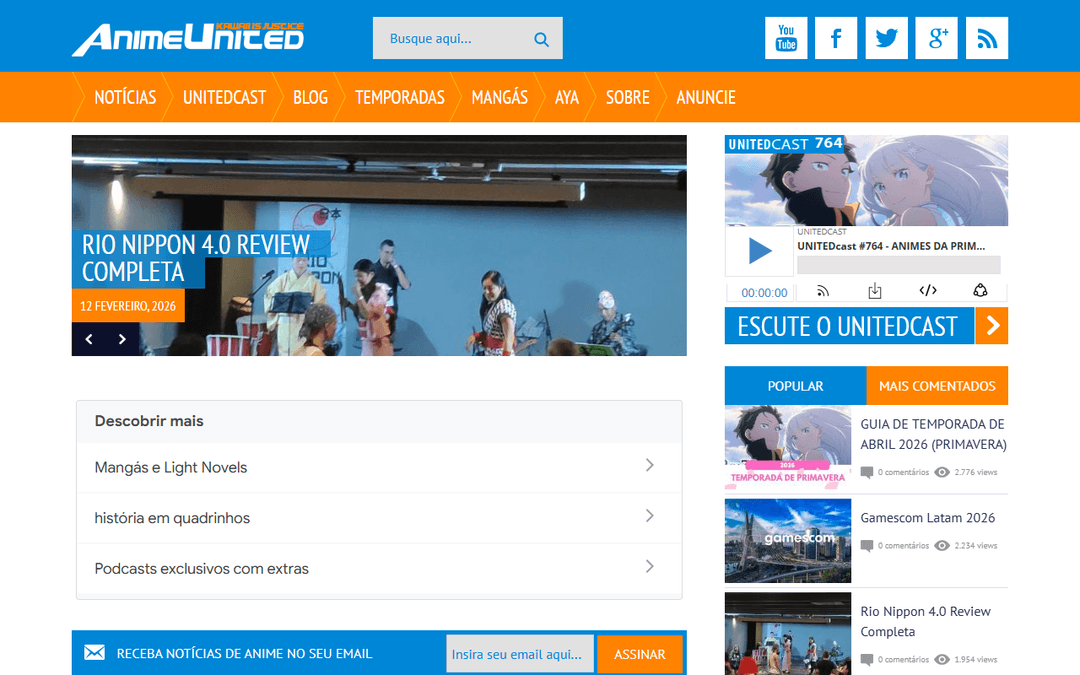This screenshot has width=1080, height=675.
Task: Focus the email subscription input field
Action: (x=520, y=654)
